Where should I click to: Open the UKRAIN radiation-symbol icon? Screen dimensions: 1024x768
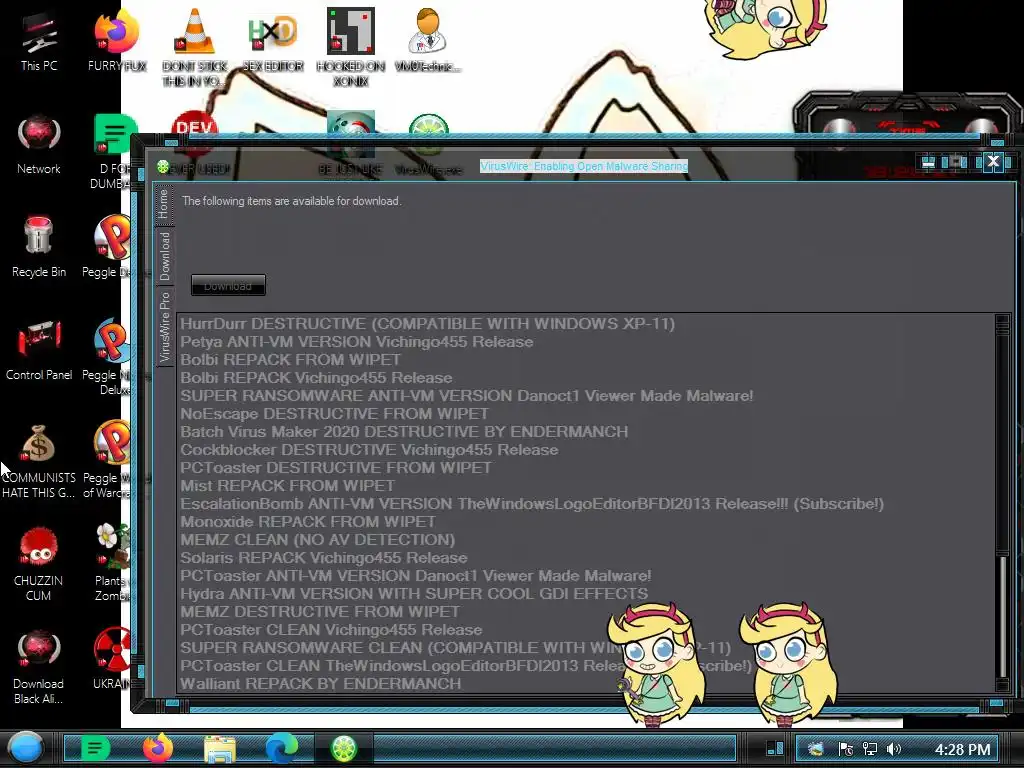[x=112, y=658]
